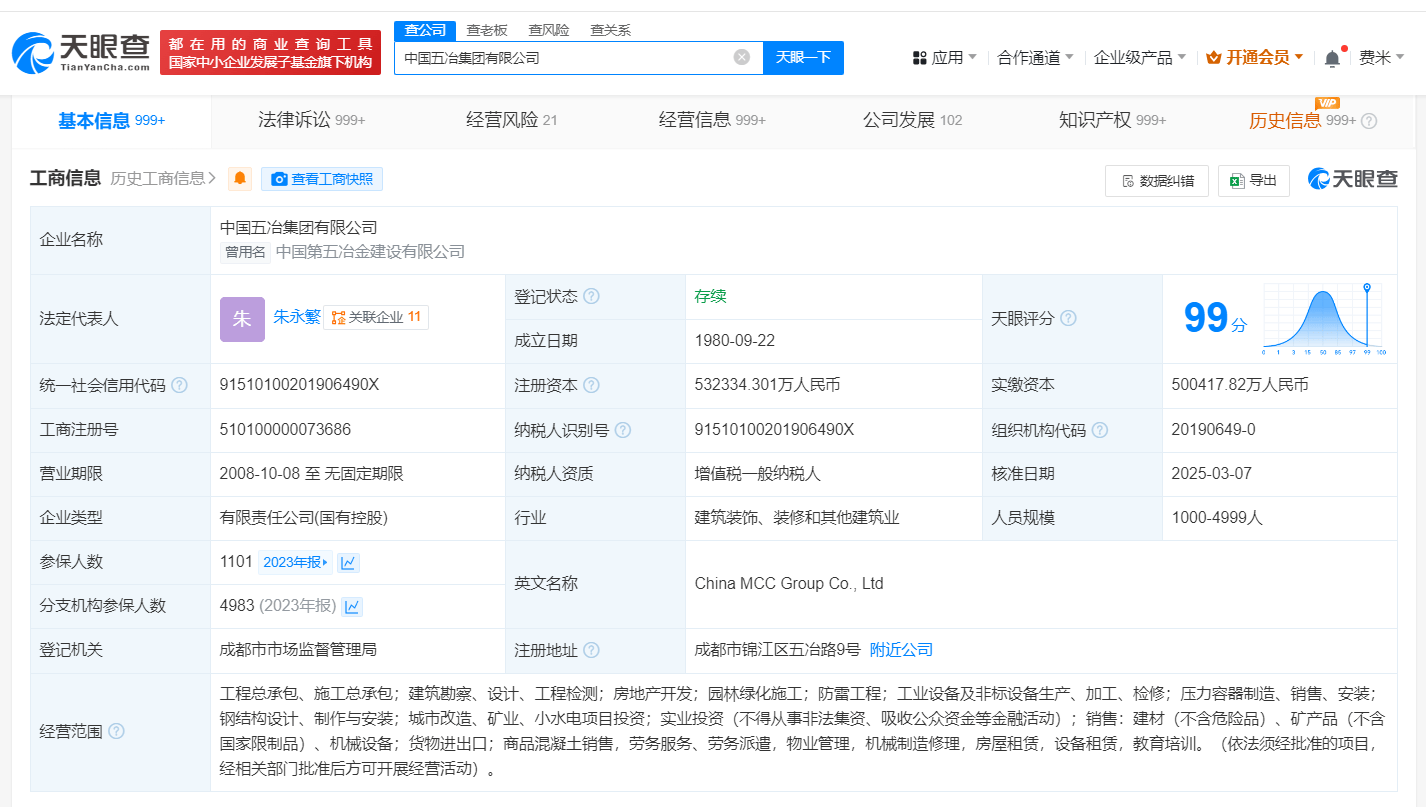This screenshot has width=1426, height=807.
Task: Click the purple 朱 avatar
Action: pyautogui.click(x=242, y=319)
